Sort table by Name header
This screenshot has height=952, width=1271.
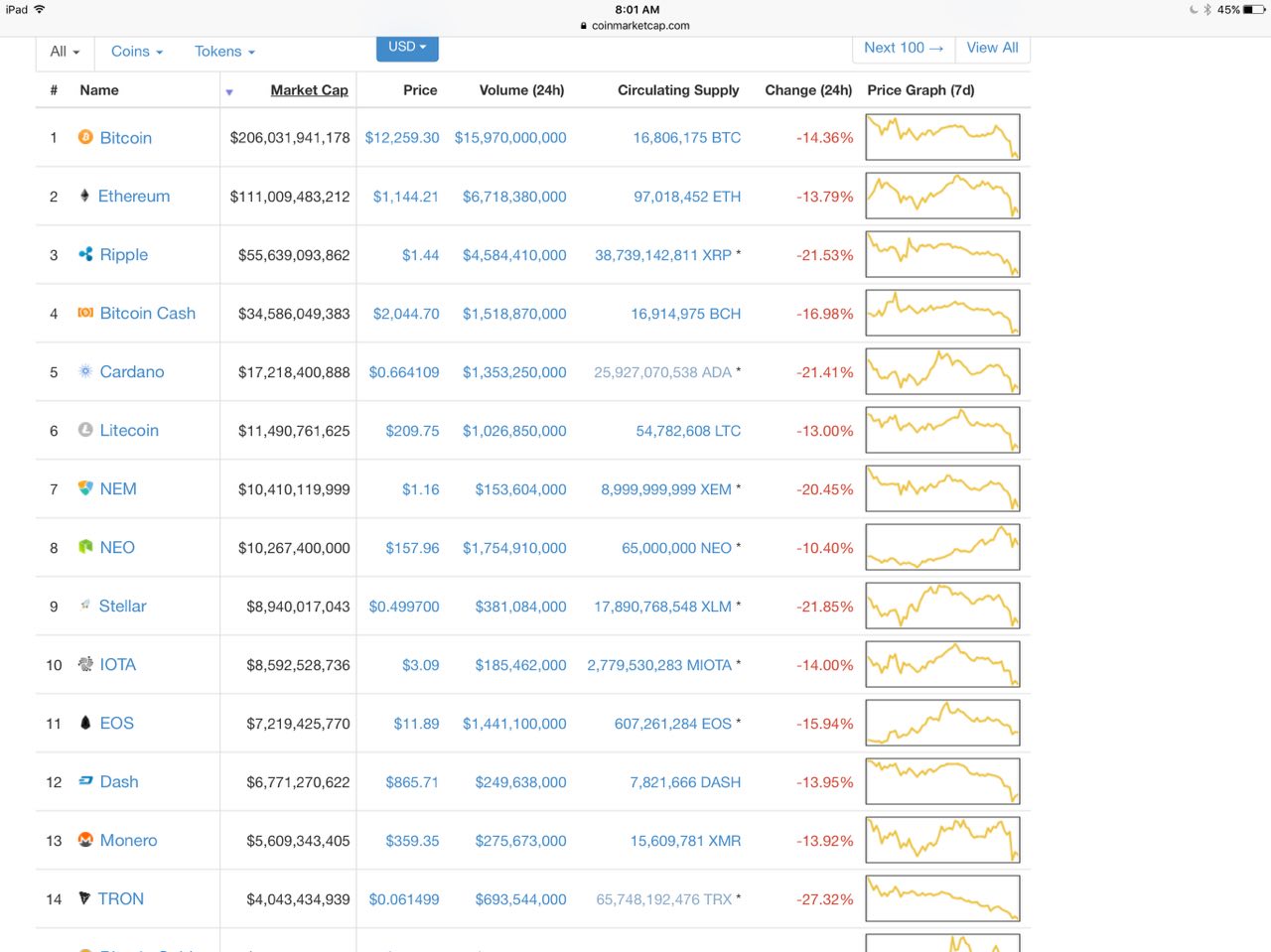99,90
